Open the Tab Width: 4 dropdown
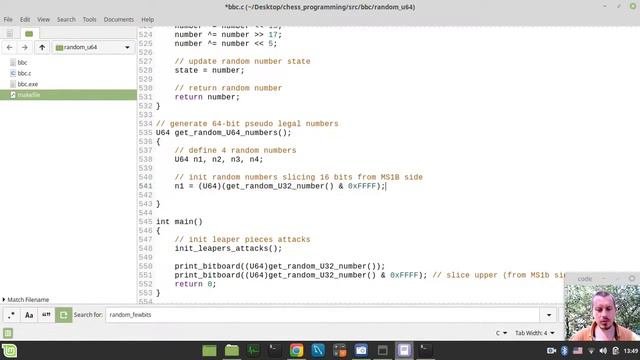This screenshot has width=640, height=360. 535,333
